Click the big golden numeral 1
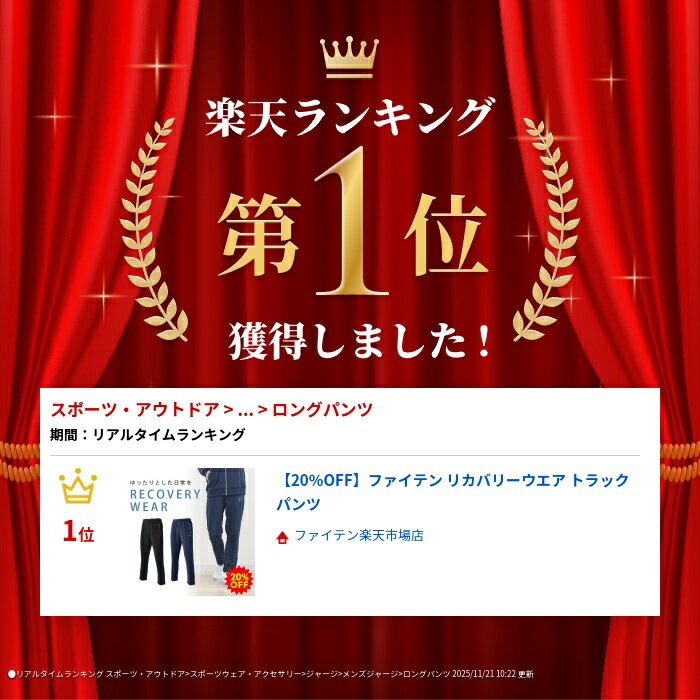This screenshot has height=700, width=700. pyautogui.click(x=350, y=222)
